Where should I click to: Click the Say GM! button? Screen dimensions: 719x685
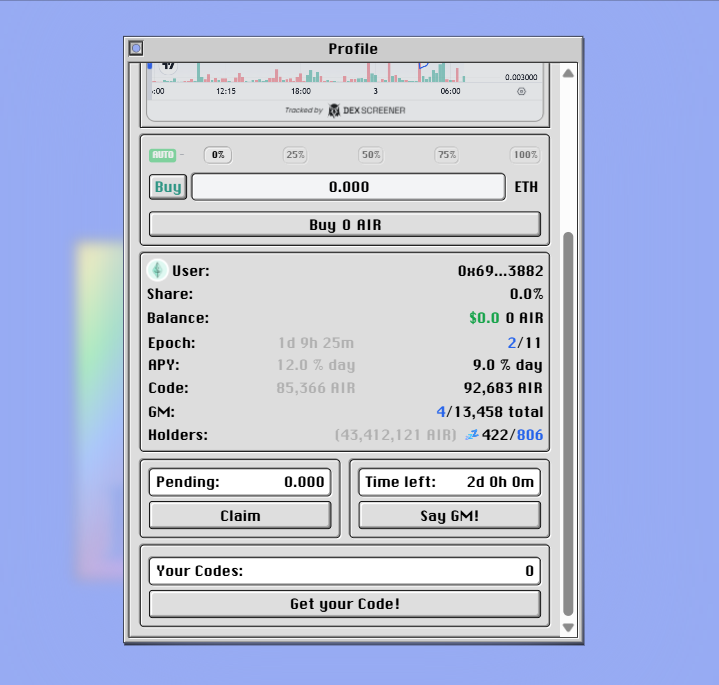coord(449,515)
